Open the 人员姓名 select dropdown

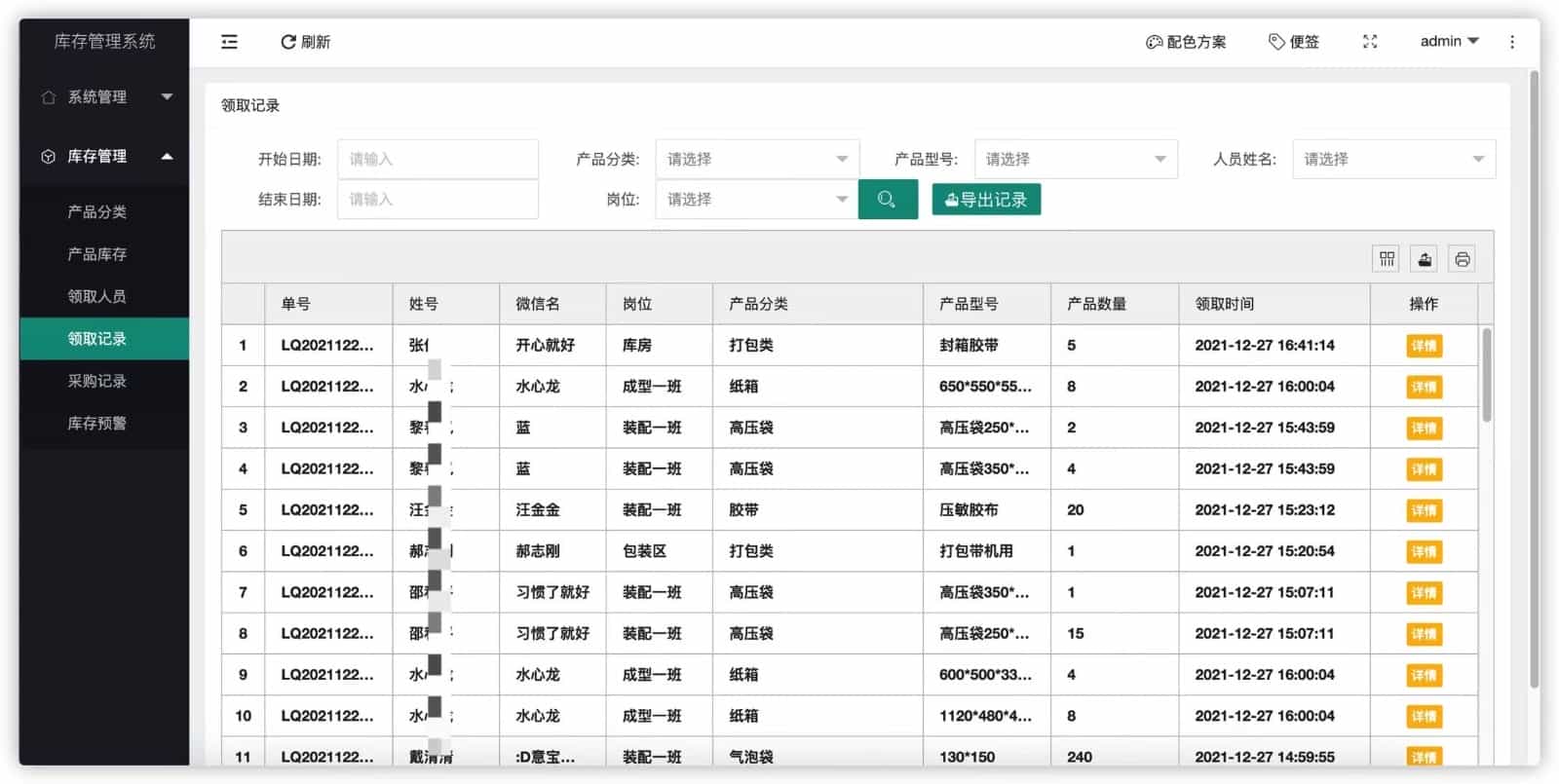click(x=1393, y=160)
